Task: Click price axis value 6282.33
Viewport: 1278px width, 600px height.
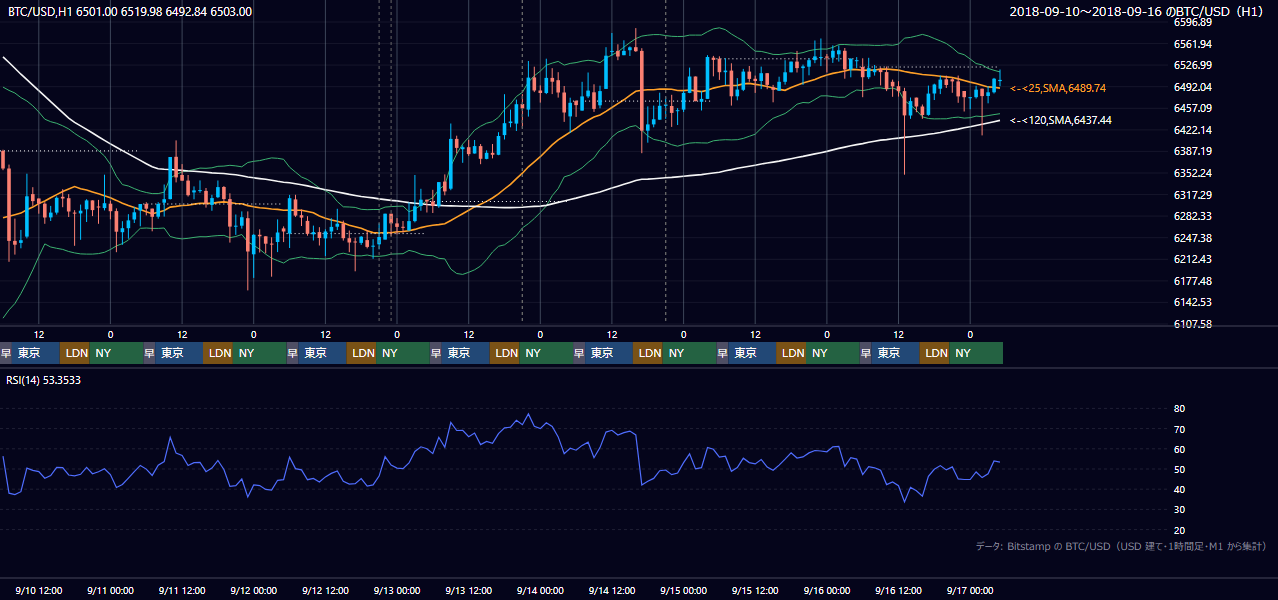Action: 1193,216
